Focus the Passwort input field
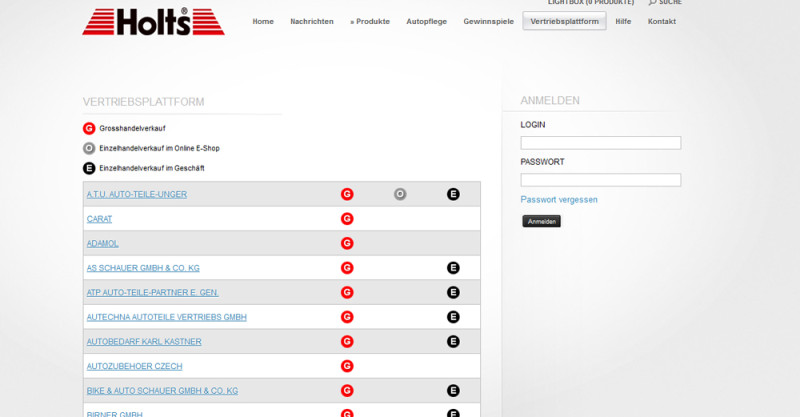This screenshot has width=800, height=417. coord(601,180)
